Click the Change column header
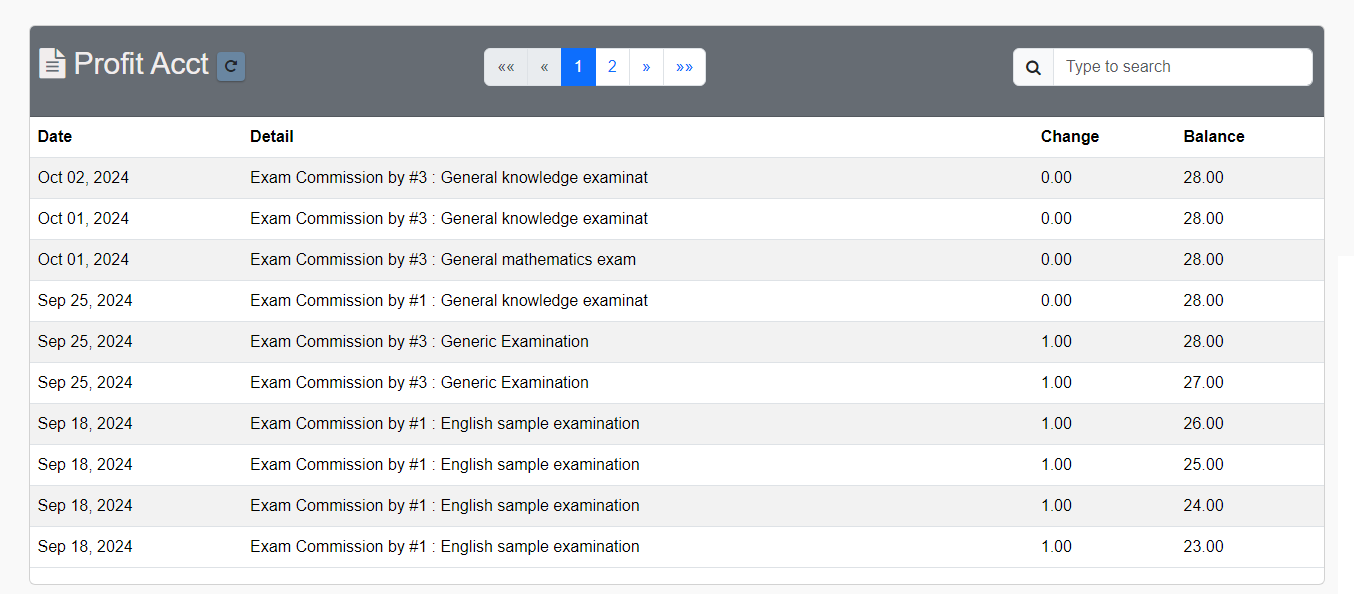This screenshot has height=594, width=1354. pyautogui.click(x=1069, y=136)
